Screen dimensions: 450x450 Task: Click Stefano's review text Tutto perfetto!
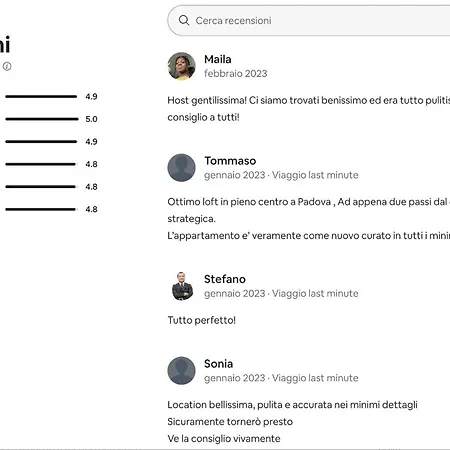coord(202,320)
